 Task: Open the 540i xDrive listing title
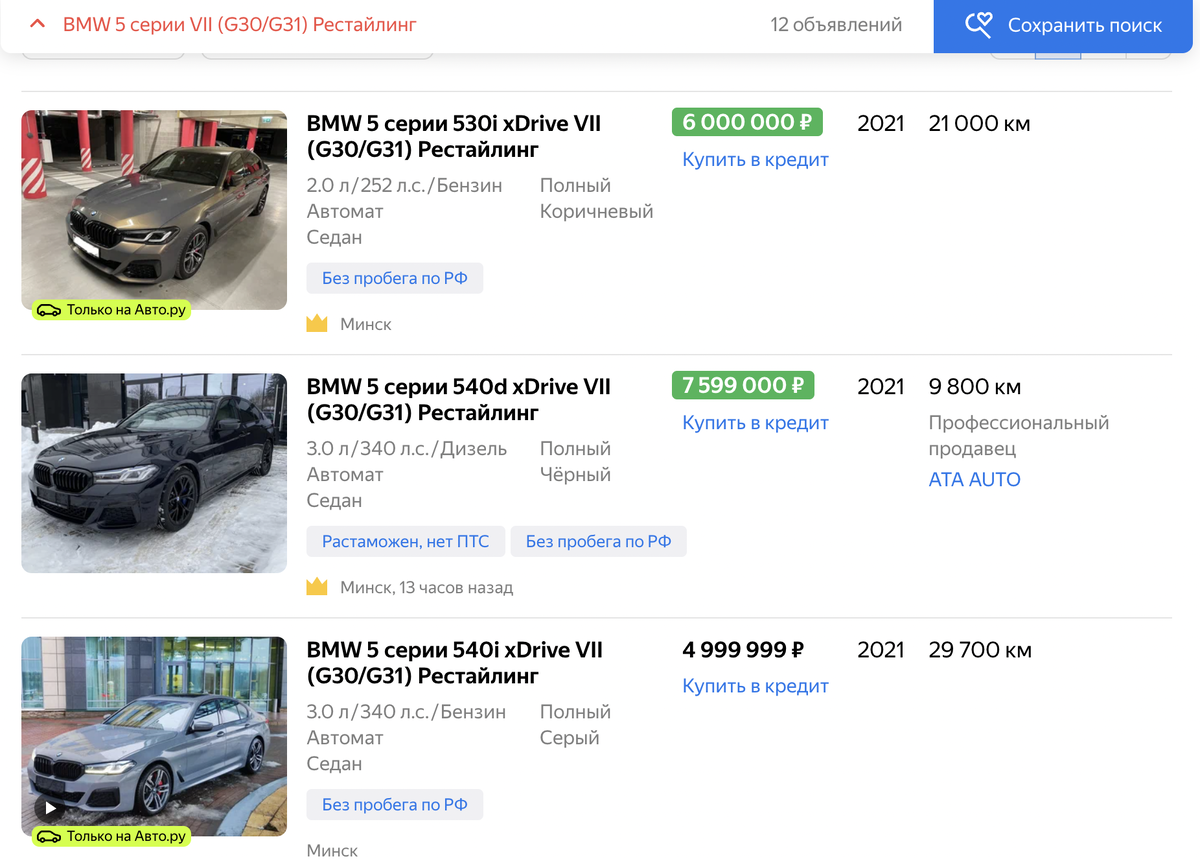point(454,663)
